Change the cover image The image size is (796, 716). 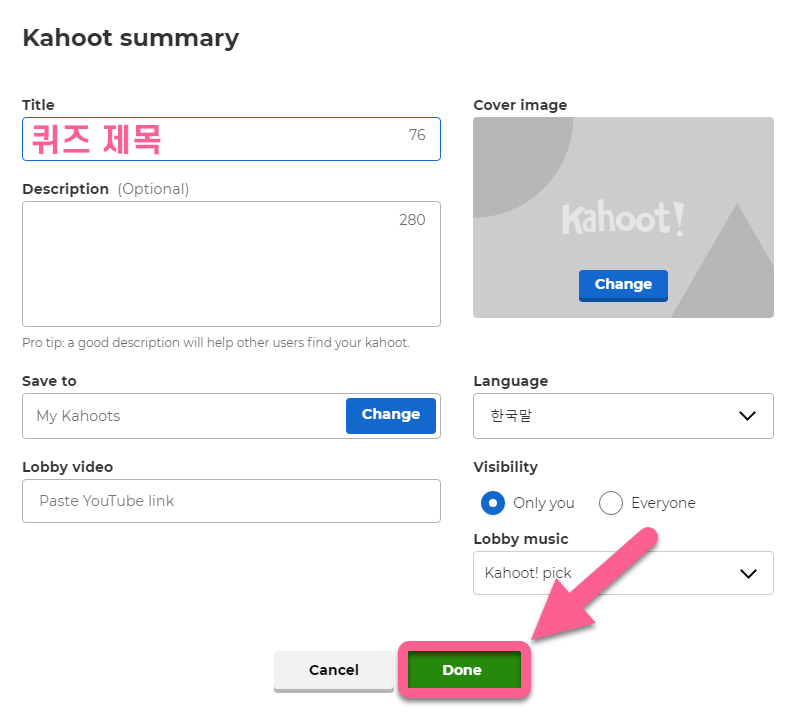[x=623, y=285]
